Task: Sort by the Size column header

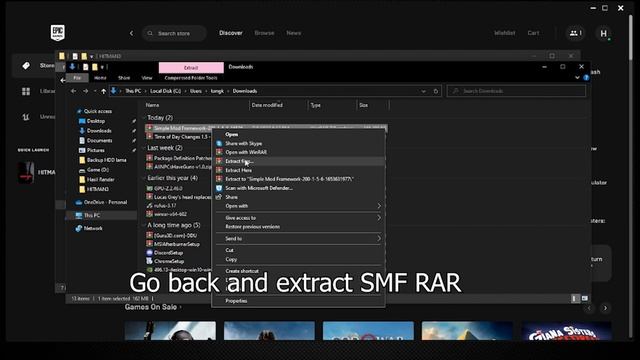Action: click(x=363, y=105)
